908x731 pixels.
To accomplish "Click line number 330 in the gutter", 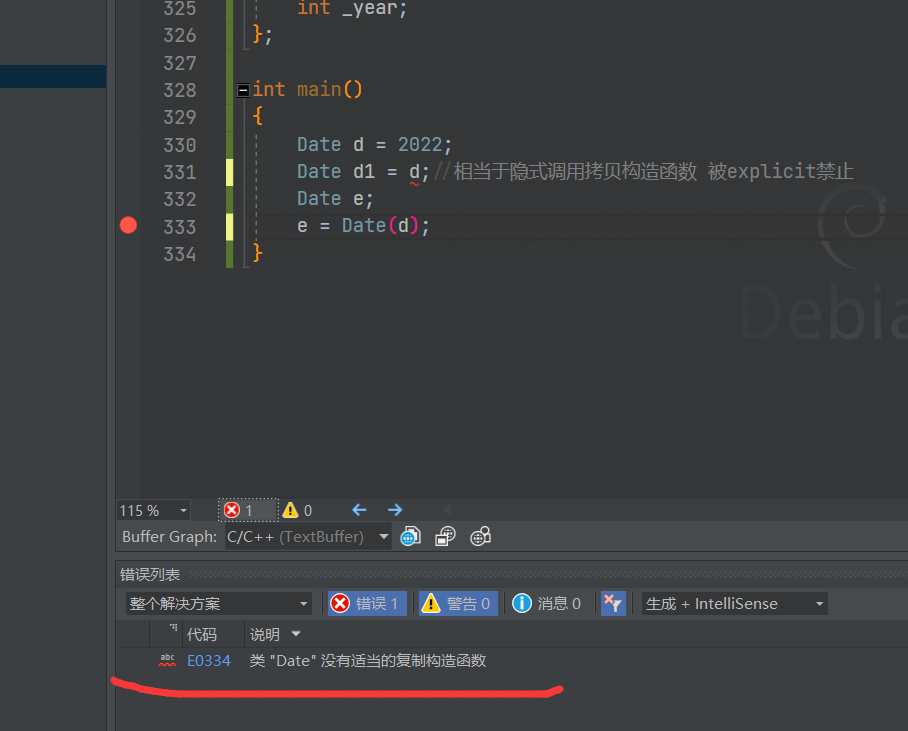I will [x=180, y=145].
